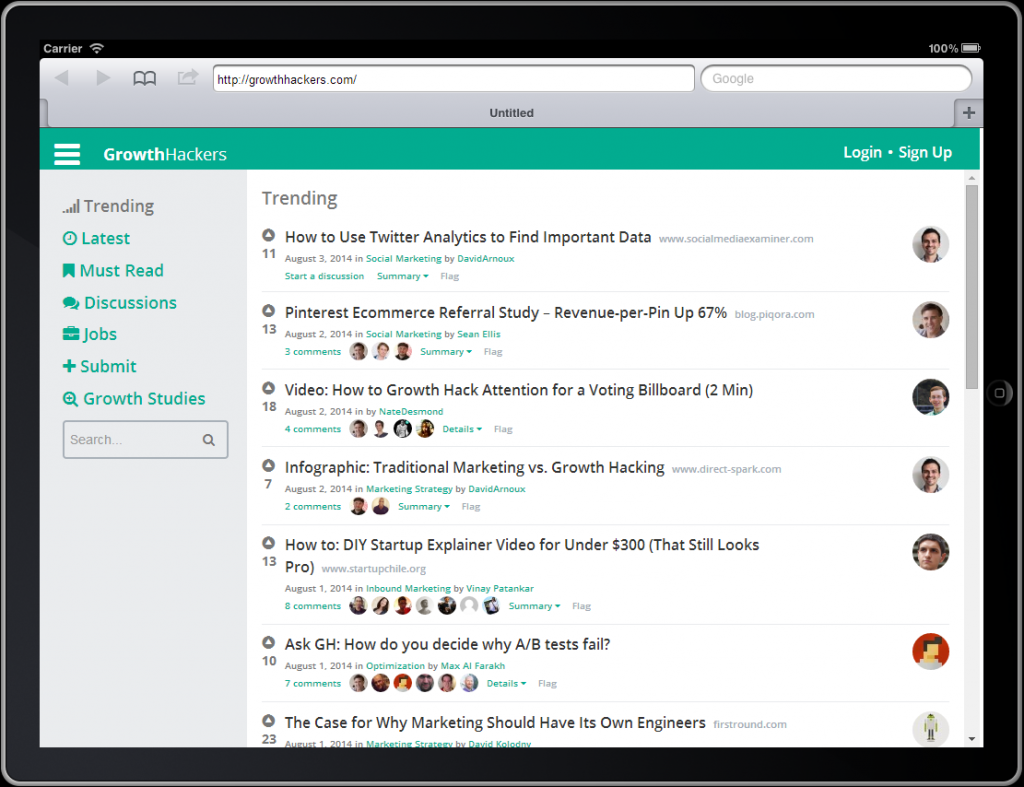Viewport: 1024px width, 787px height.
Task: Flag the Pinterest Ecommerce post
Action: (493, 351)
